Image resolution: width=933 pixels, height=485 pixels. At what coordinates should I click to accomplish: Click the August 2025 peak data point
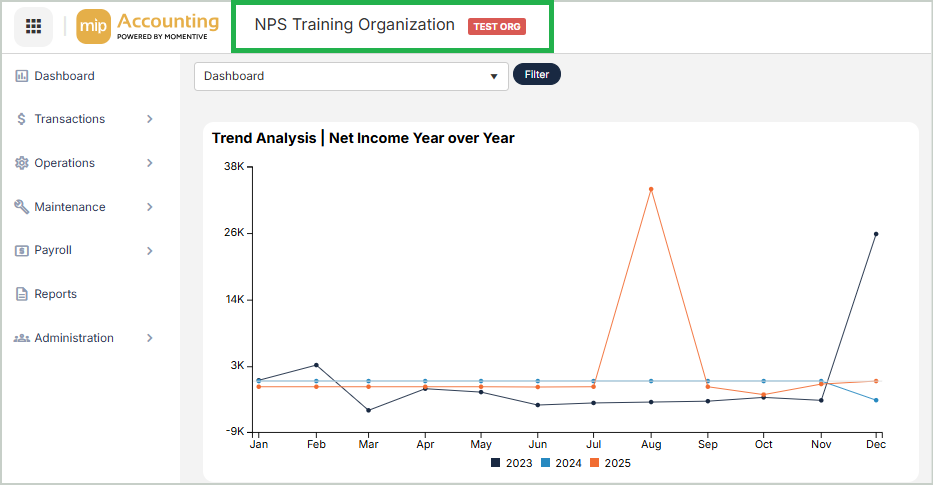[x=651, y=189]
